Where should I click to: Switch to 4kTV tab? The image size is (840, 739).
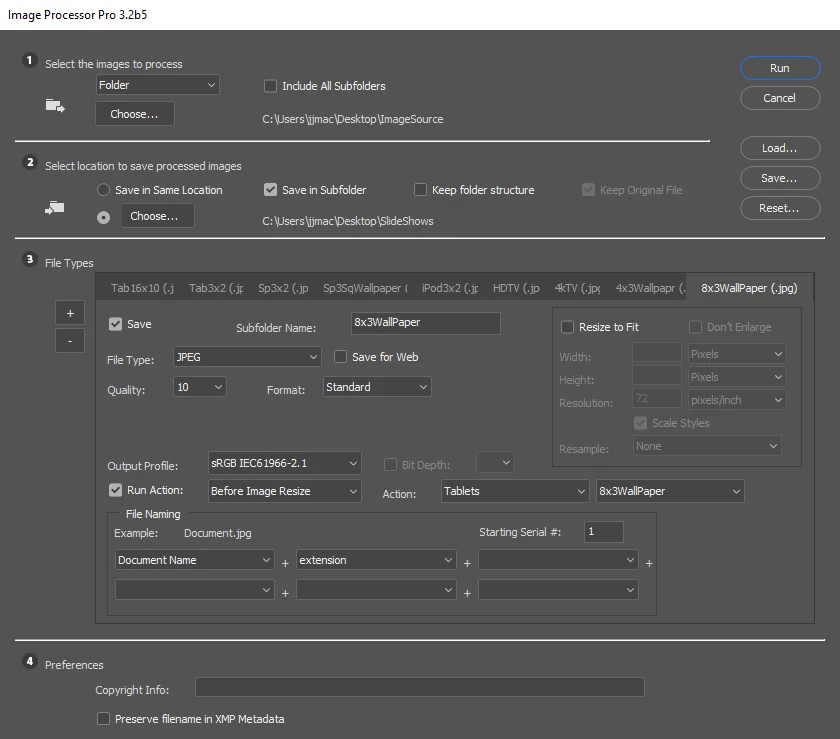click(x=578, y=288)
